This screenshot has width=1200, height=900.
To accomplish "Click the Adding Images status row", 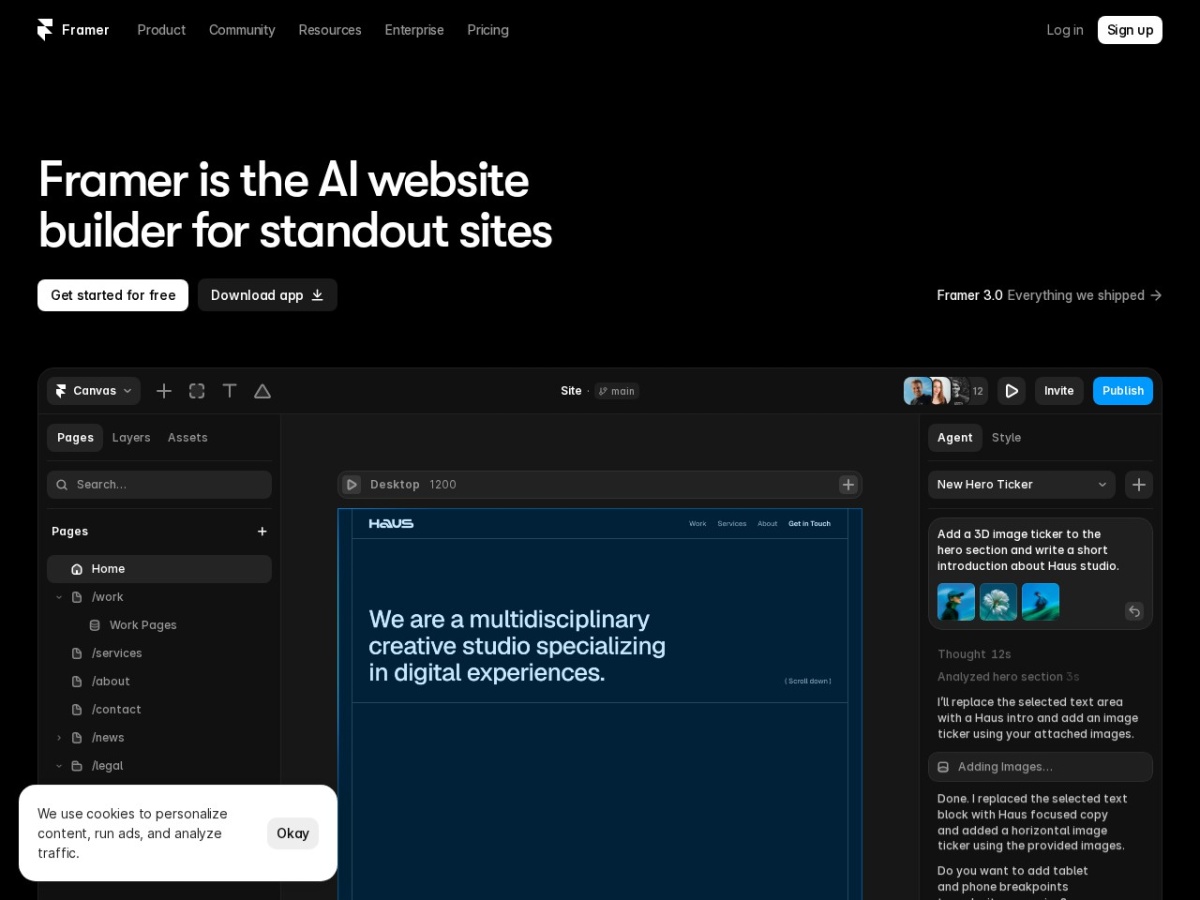I will [1040, 767].
